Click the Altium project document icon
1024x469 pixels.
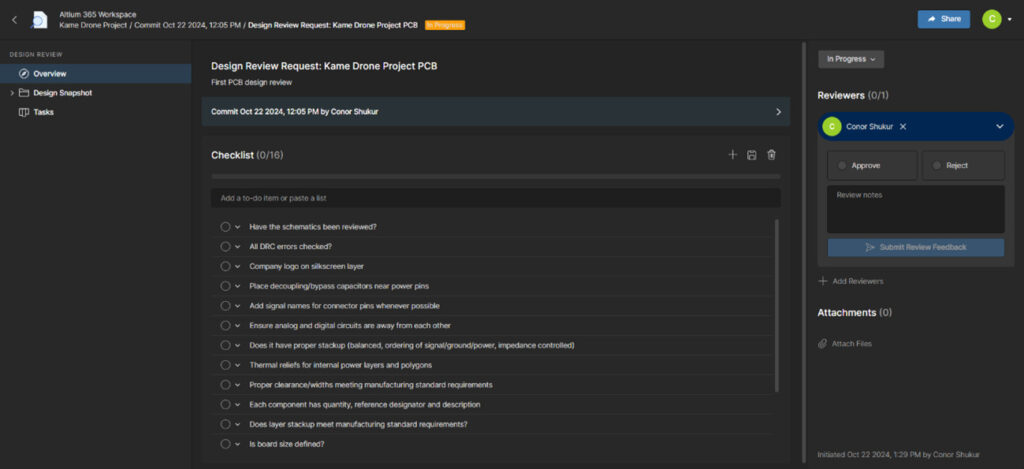(40, 20)
